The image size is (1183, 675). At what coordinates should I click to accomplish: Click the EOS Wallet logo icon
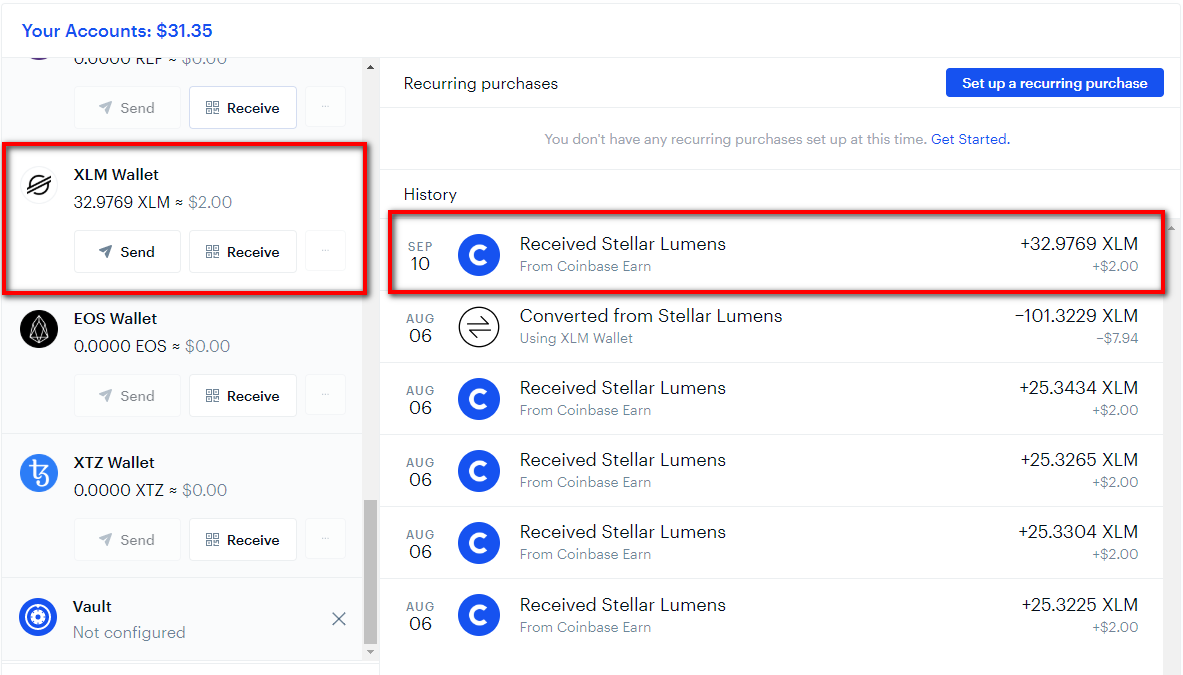click(39, 329)
